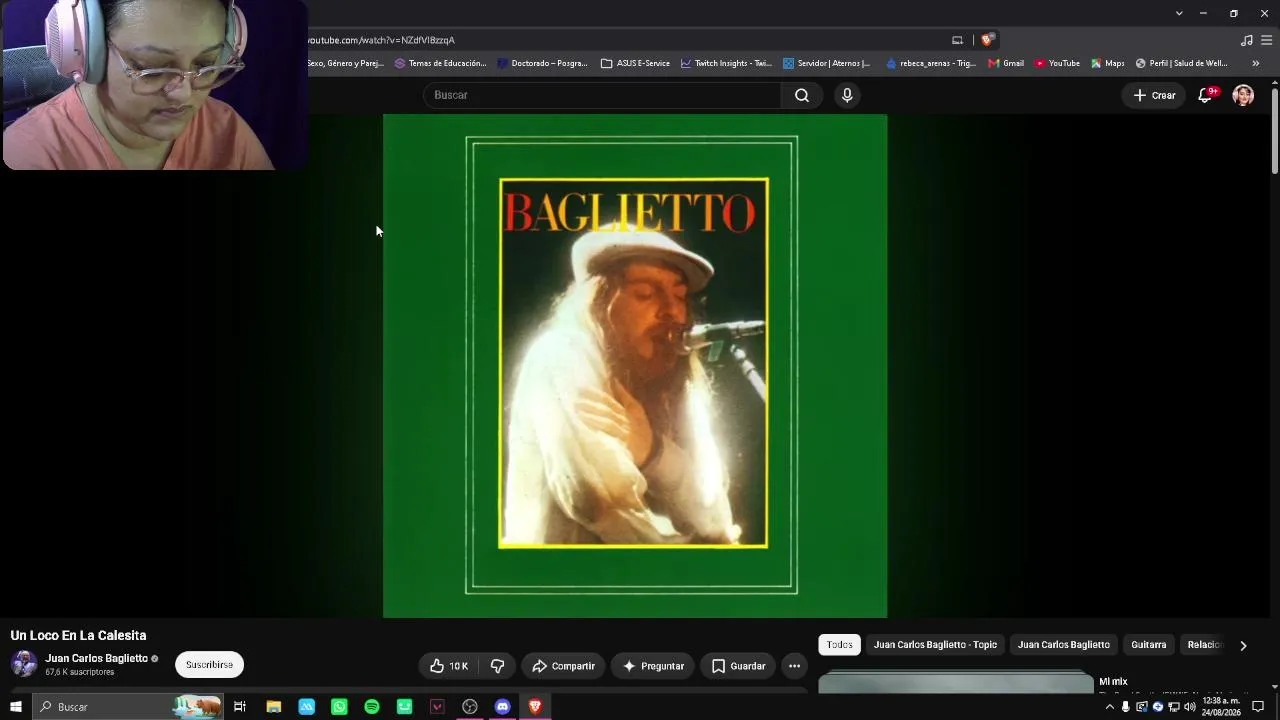The width and height of the screenshot is (1280, 720).
Task: Open File Explorer from the taskbar
Action: click(x=273, y=707)
